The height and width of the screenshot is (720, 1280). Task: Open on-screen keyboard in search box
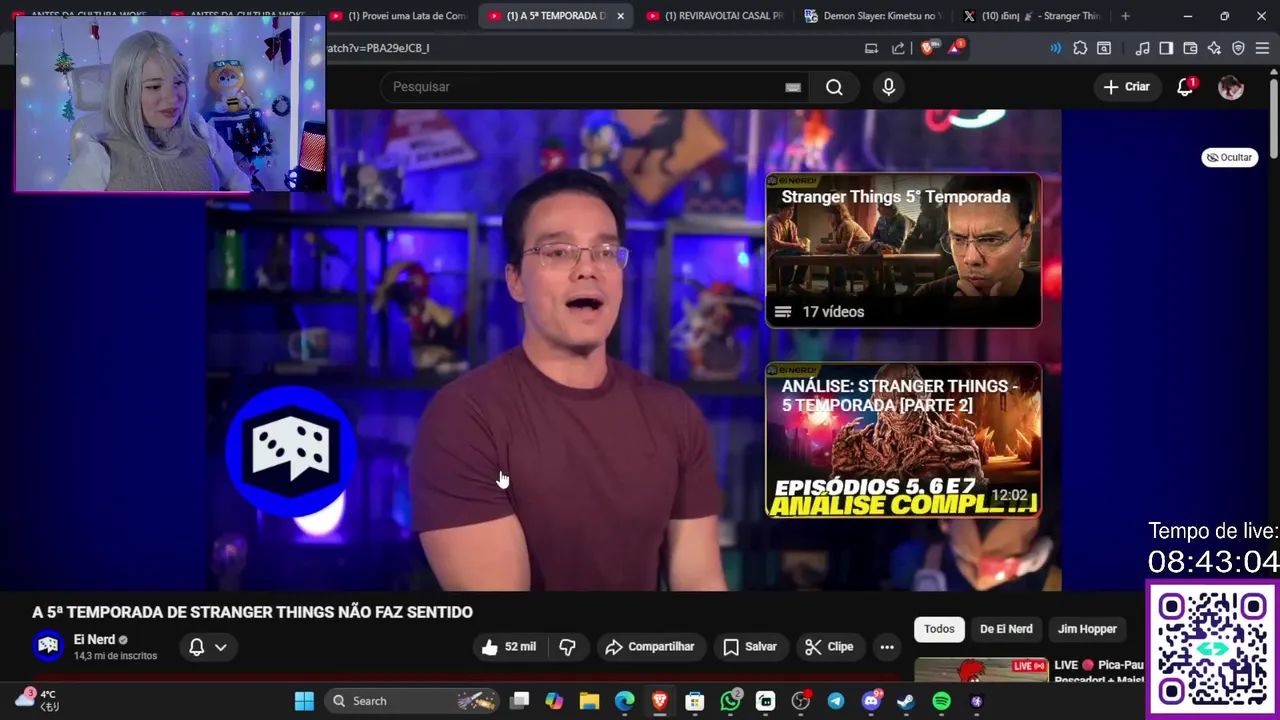793,87
